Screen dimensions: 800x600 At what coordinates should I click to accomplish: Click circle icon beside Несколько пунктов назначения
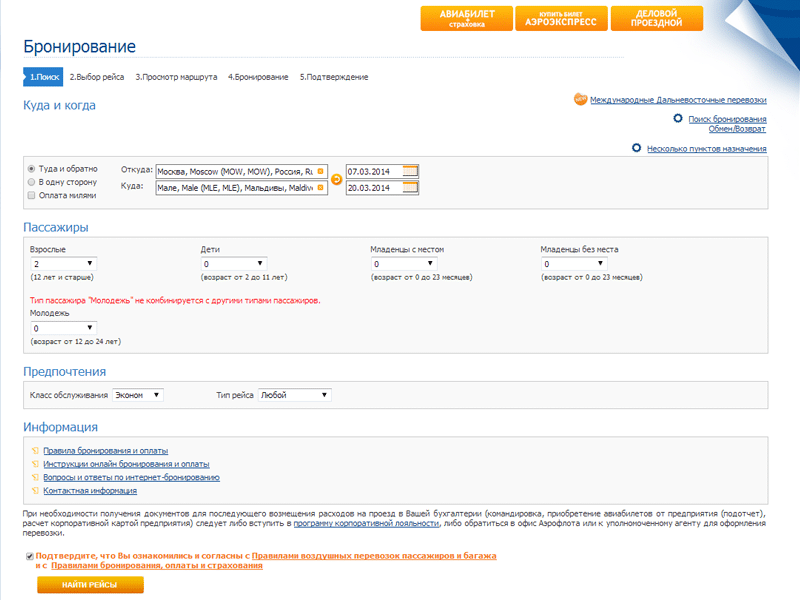[636, 148]
